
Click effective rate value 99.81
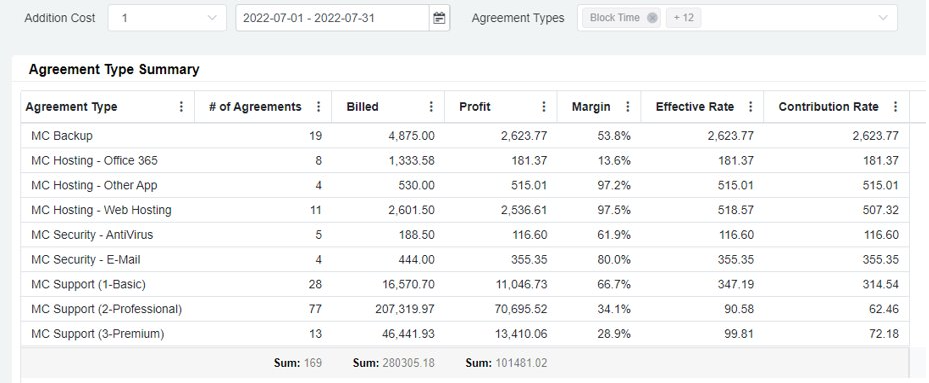[x=738, y=334]
